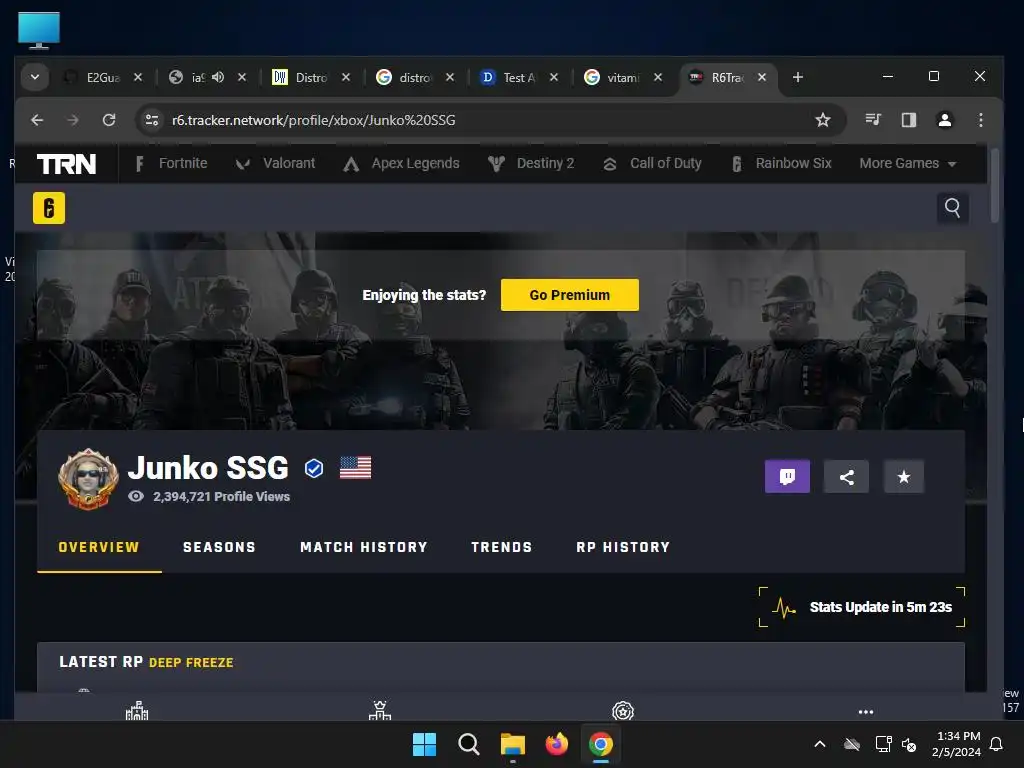Go back to the previous page
1024x768 pixels.
37,120
